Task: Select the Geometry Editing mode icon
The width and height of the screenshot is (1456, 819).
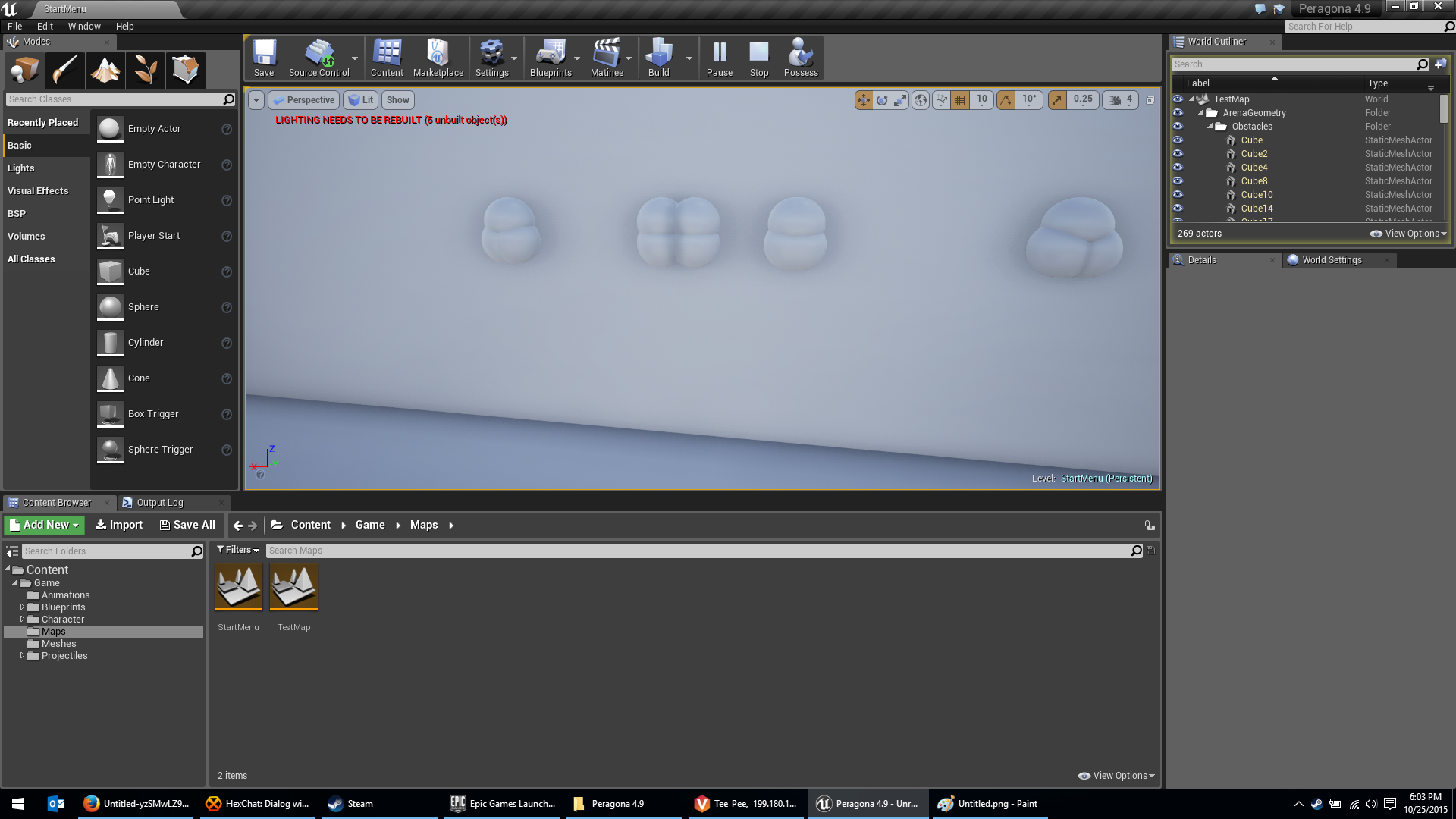Action: [x=186, y=70]
